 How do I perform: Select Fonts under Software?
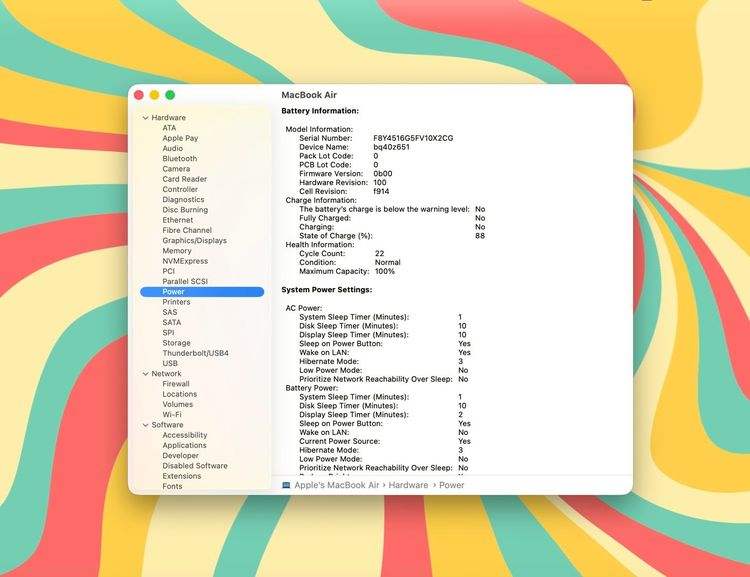(x=172, y=486)
